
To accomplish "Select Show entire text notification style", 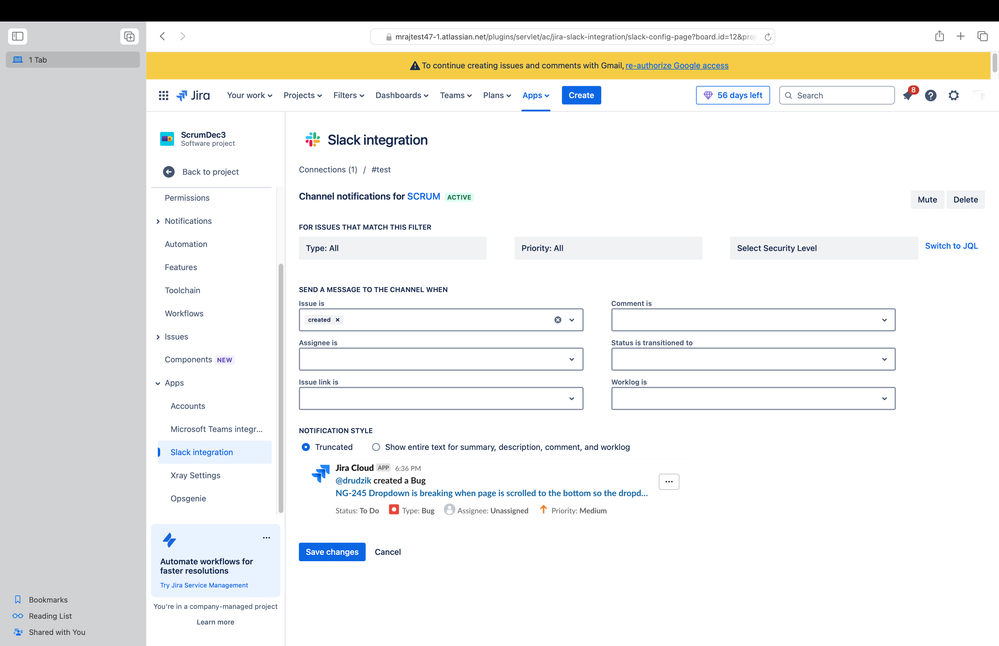I will [x=376, y=447].
